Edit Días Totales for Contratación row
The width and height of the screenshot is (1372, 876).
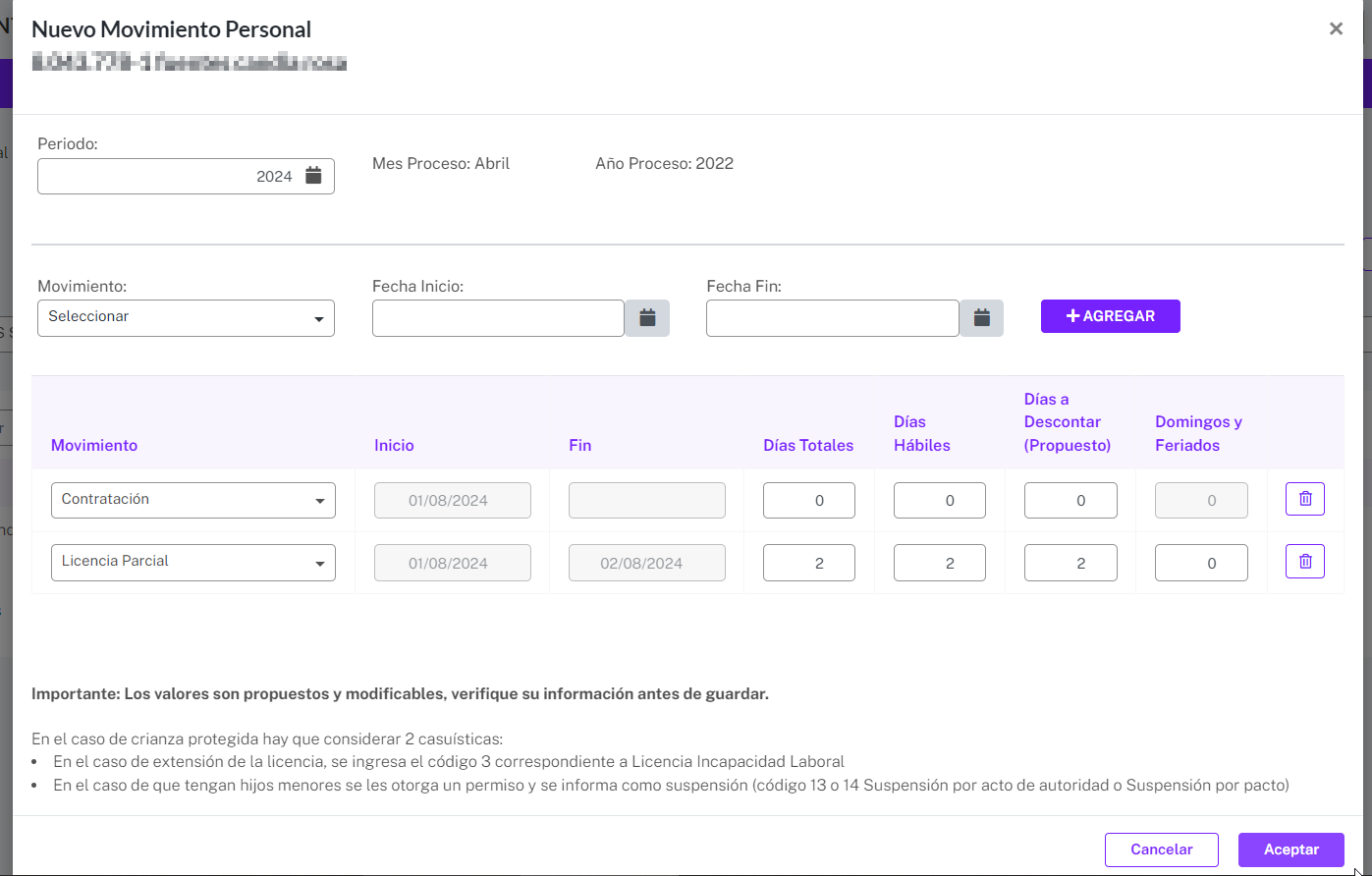click(x=809, y=500)
